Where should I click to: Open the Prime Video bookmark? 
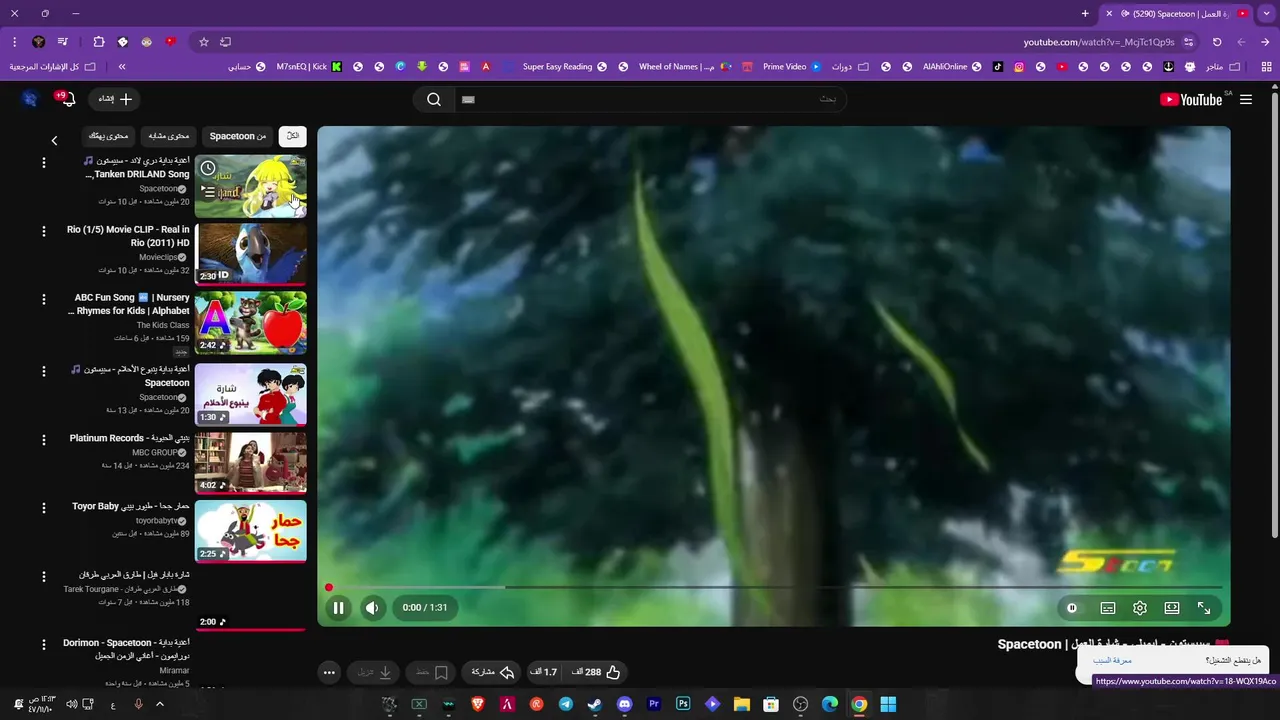pyautogui.click(x=791, y=67)
